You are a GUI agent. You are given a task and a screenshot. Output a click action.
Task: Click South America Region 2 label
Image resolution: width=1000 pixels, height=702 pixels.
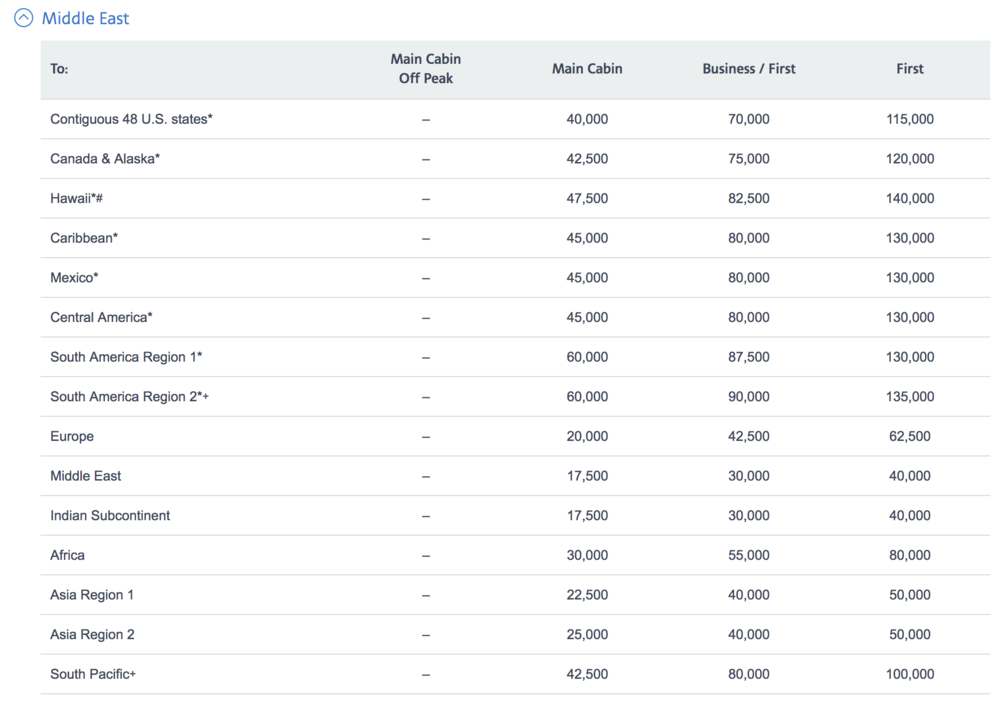129,396
